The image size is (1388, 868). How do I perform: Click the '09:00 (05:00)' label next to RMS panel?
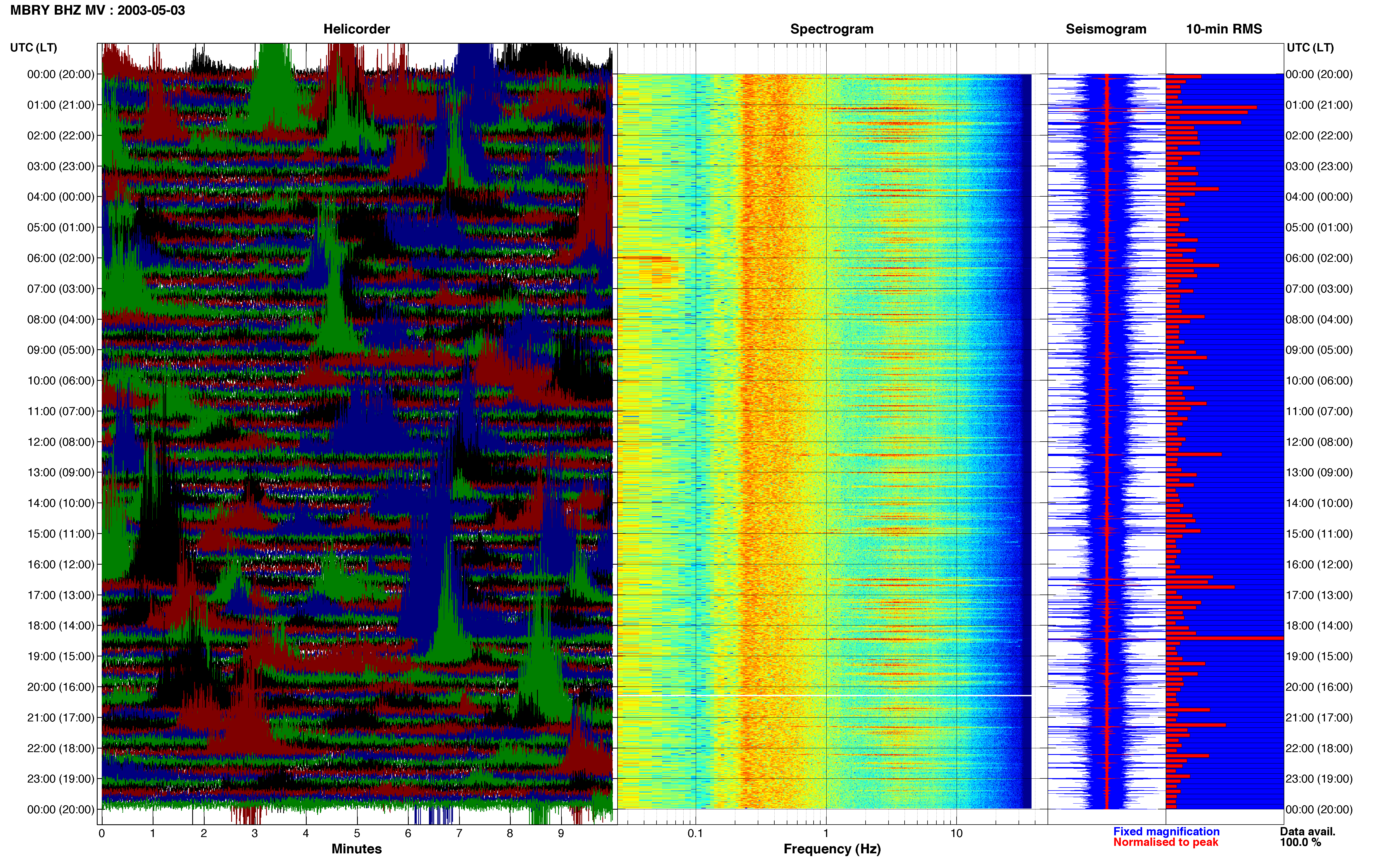(x=1319, y=350)
